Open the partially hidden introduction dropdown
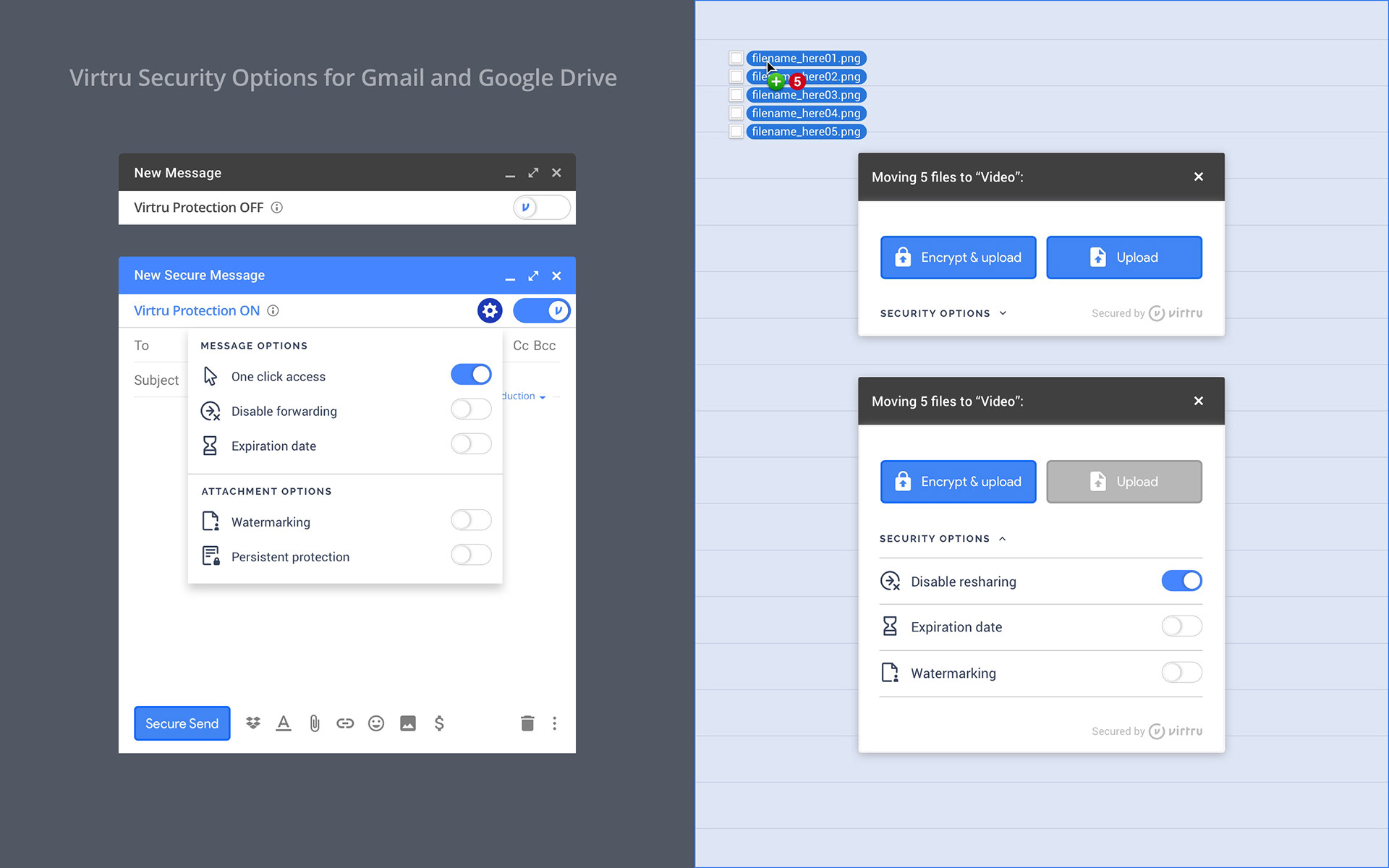This screenshot has width=1389, height=868. pyautogui.click(x=524, y=396)
